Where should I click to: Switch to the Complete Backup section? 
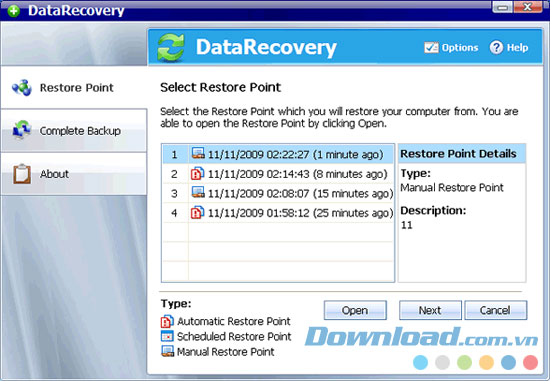pos(74,131)
